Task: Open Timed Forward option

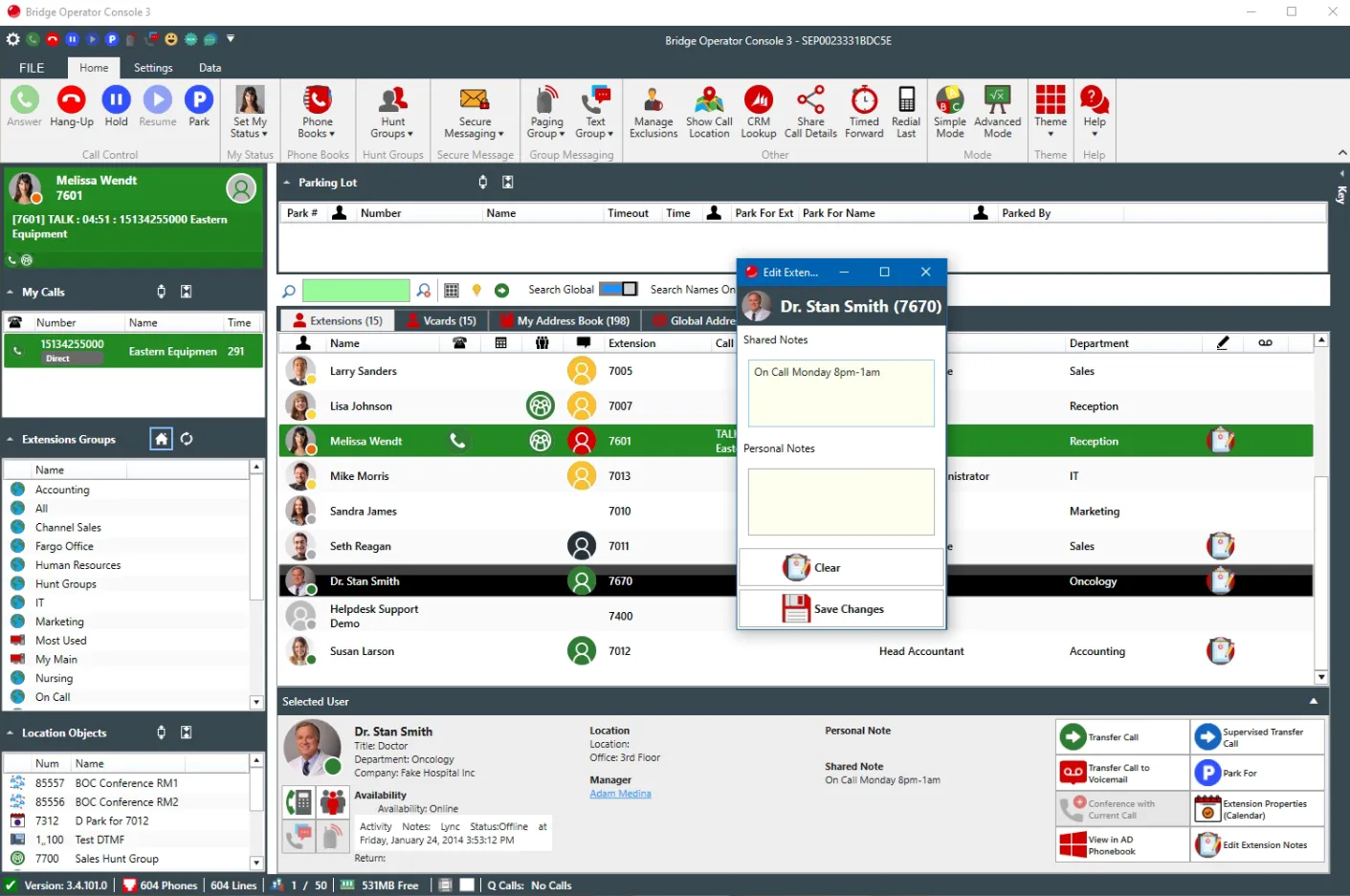Action: click(864, 100)
